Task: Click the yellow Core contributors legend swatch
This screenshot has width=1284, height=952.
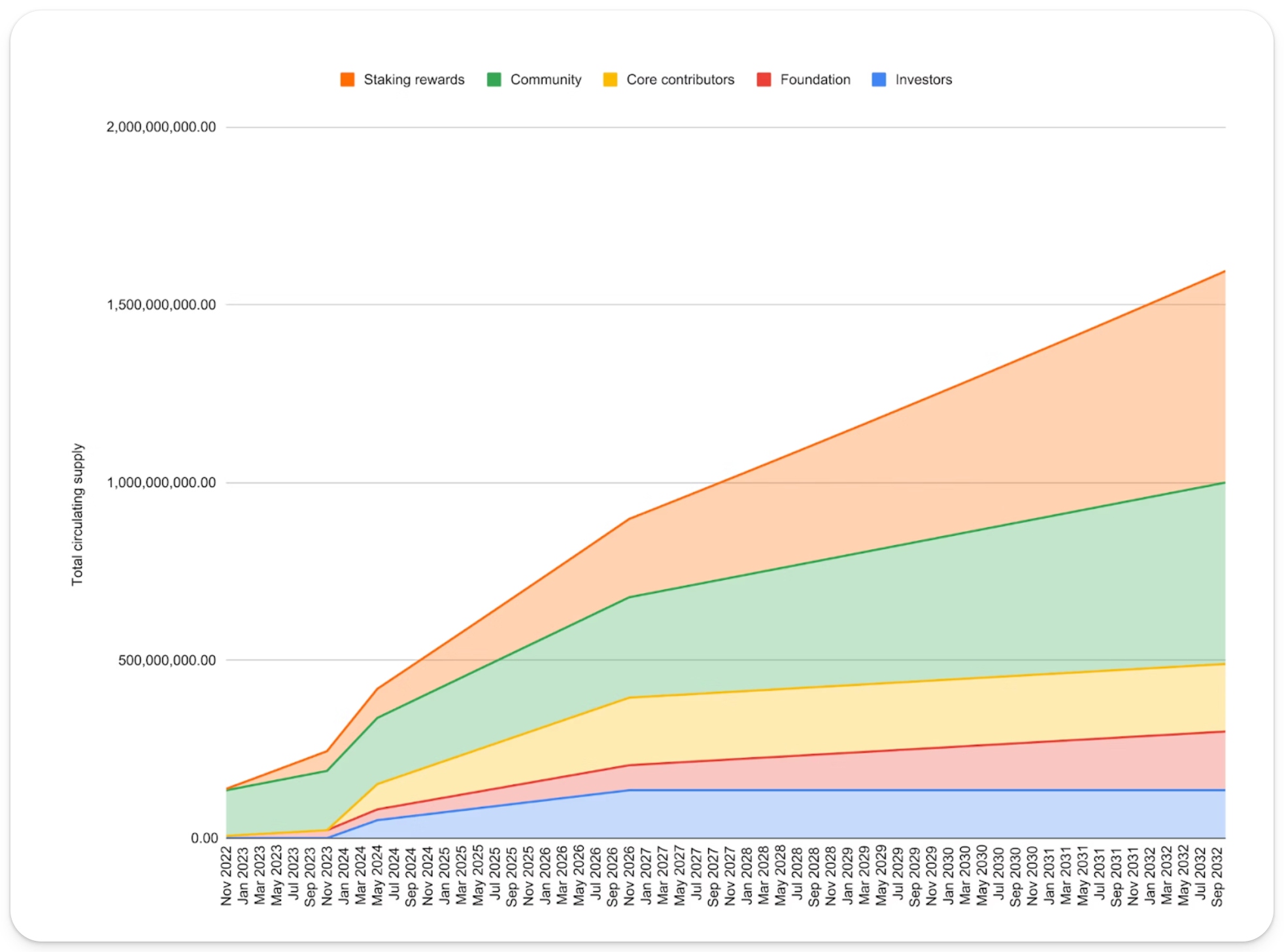Action: [610, 80]
